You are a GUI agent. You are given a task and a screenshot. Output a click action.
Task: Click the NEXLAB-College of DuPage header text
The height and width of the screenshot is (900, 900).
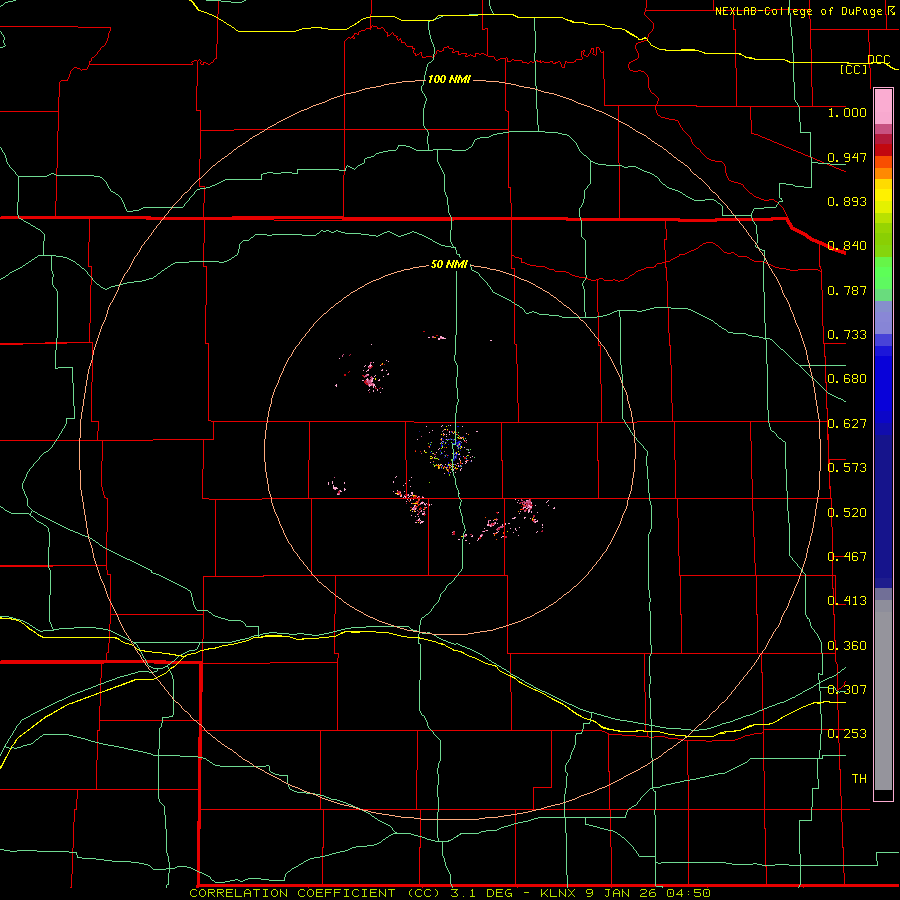798,11
